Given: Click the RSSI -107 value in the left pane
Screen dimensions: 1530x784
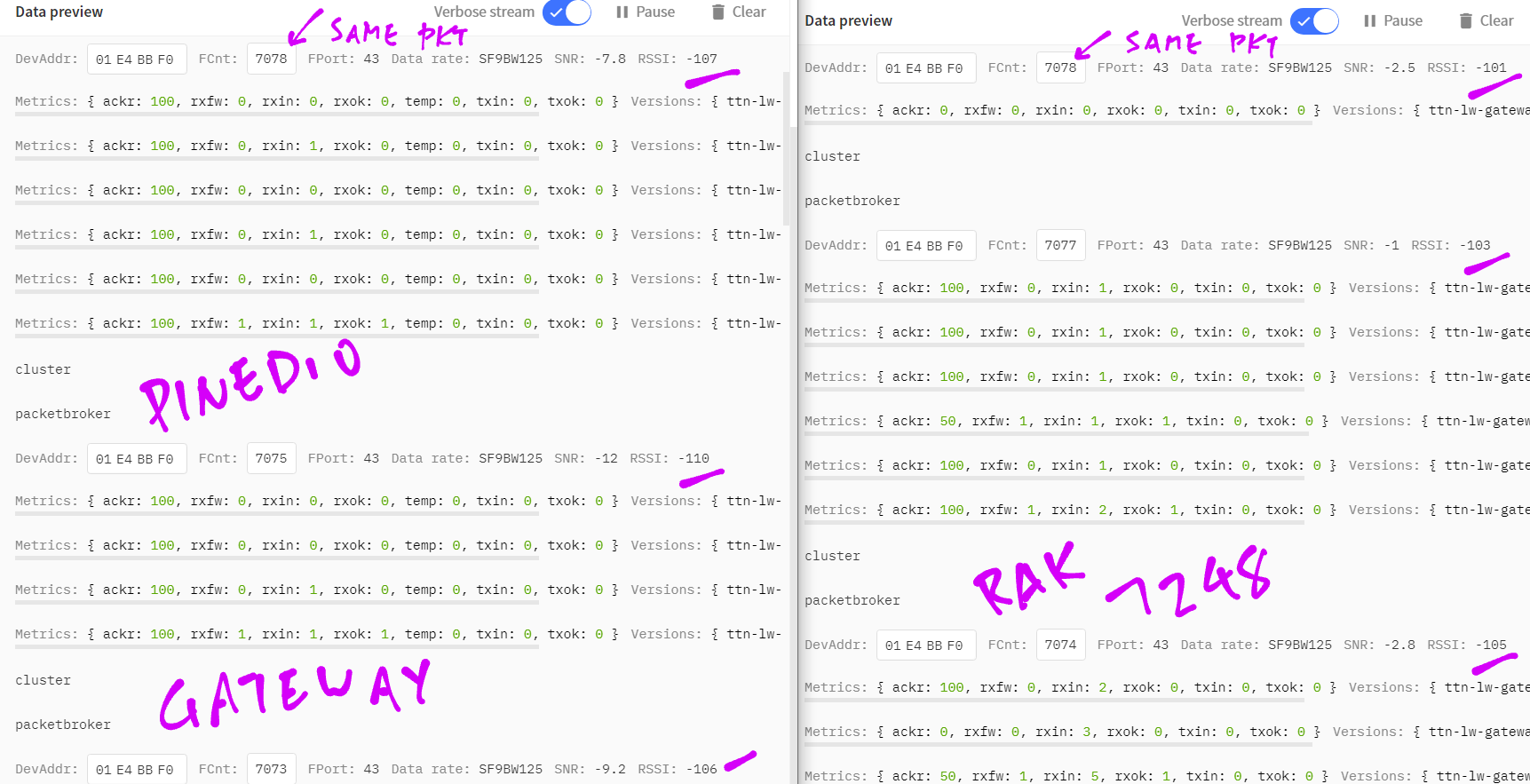Looking at the screenshot, I should click(x=702, y=59).
